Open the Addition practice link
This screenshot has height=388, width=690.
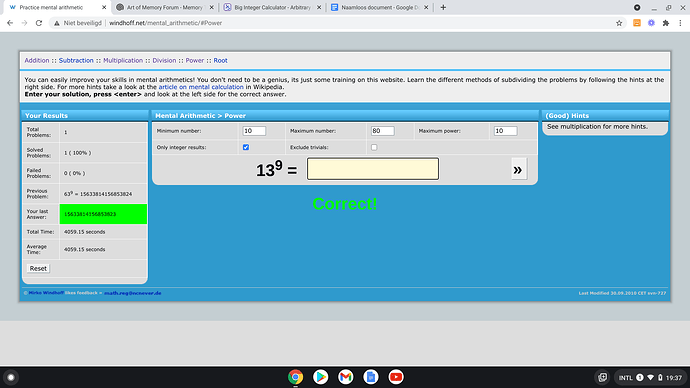37,60
